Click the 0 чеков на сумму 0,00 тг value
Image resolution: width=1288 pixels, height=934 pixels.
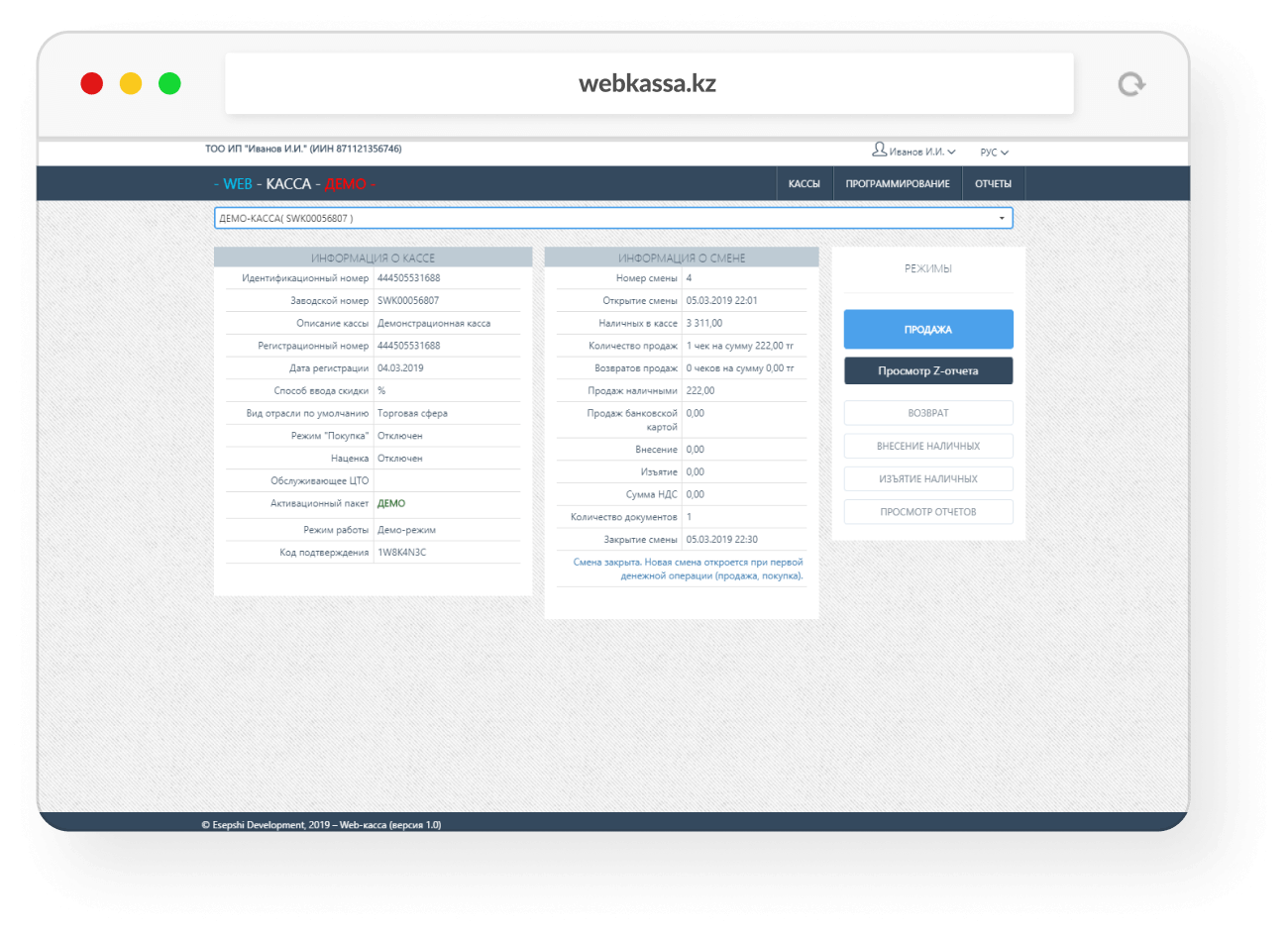click(740, 367)
